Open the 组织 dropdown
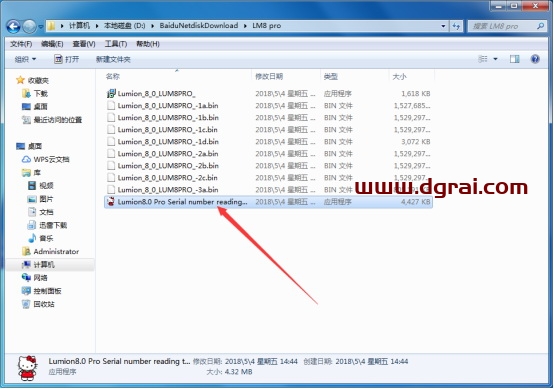 tap(25, 59)
